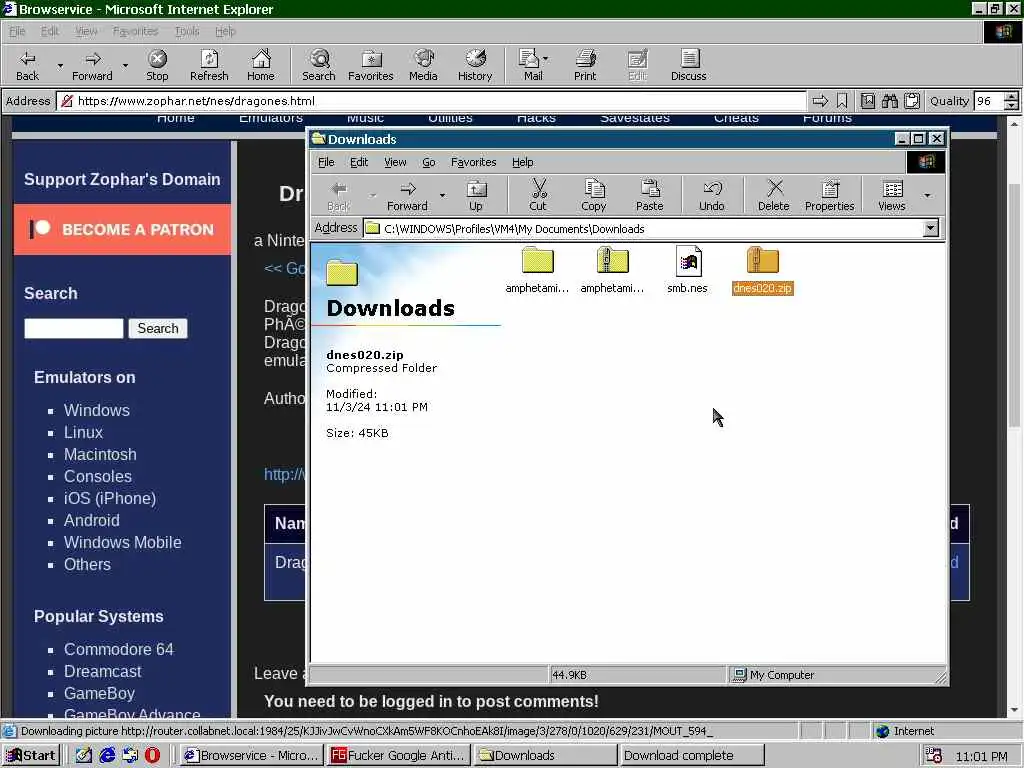Open the Dreamcast link under Popular Systems

pyautogui.click(x=103, y=671)
